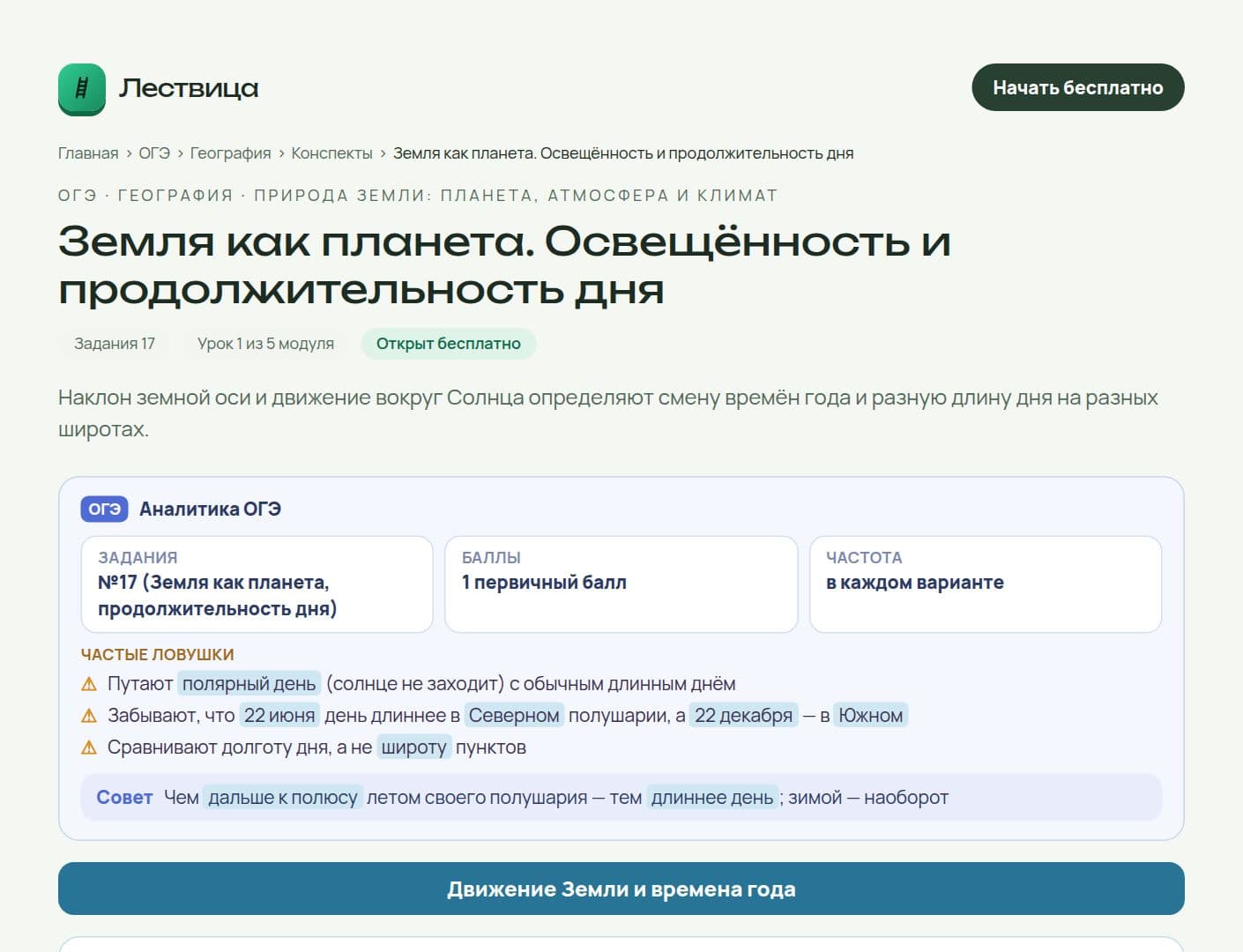The image size is (1243, 952).
Task: Go to Главная in the breadcrumbs
Action: click(88, 153)
